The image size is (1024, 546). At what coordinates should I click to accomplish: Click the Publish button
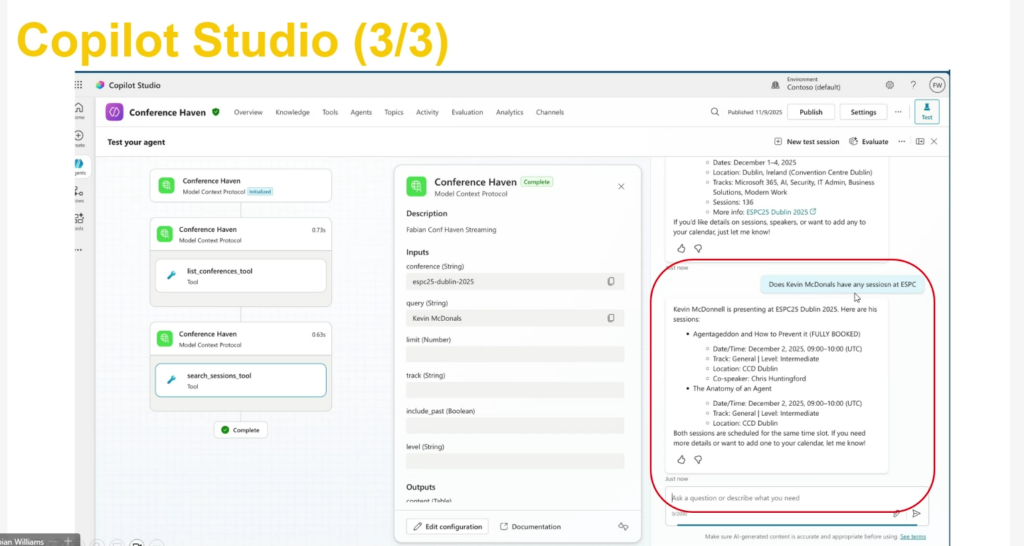point(810,112)
